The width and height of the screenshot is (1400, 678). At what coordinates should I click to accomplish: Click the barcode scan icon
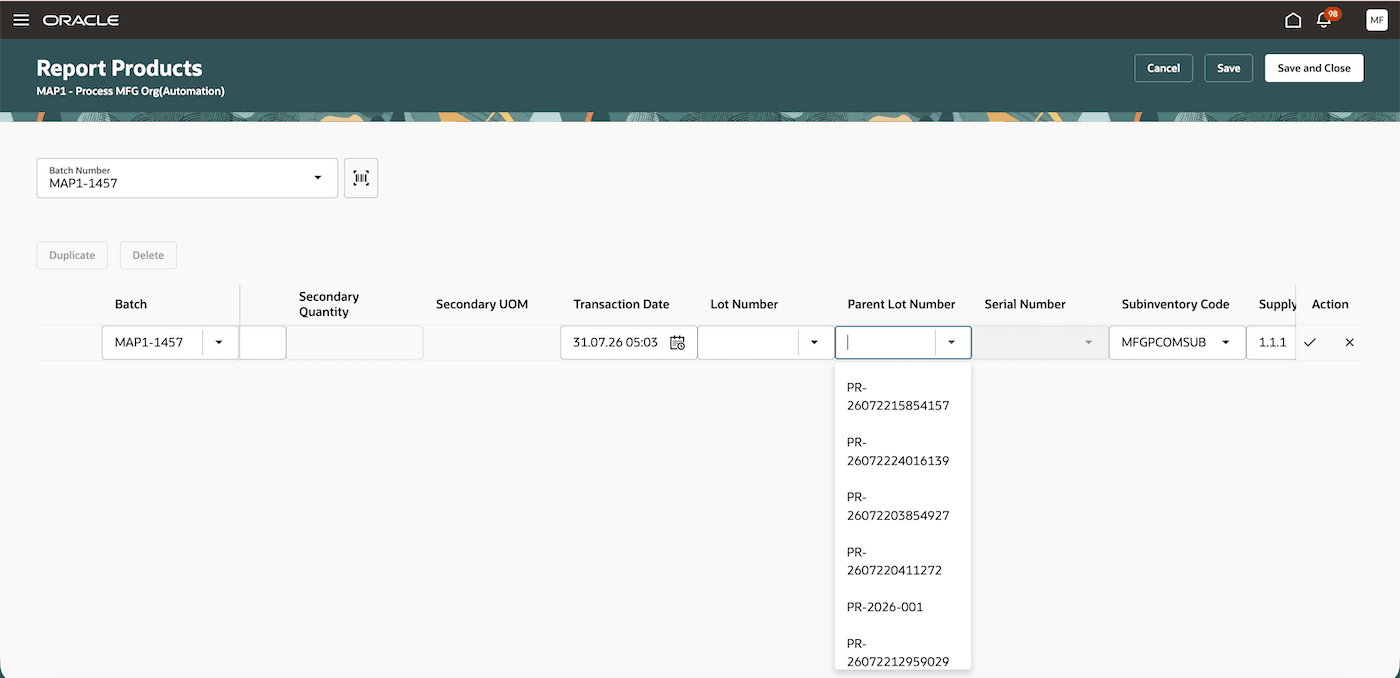coord(361,178)
